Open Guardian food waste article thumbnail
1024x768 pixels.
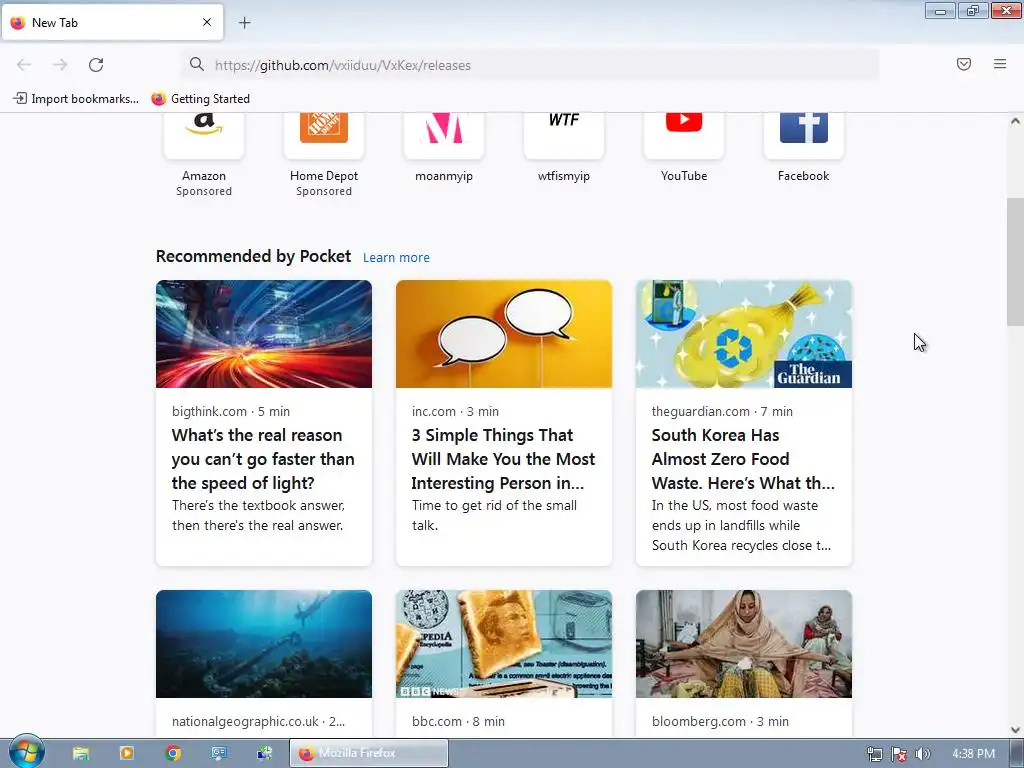(744, 334)
